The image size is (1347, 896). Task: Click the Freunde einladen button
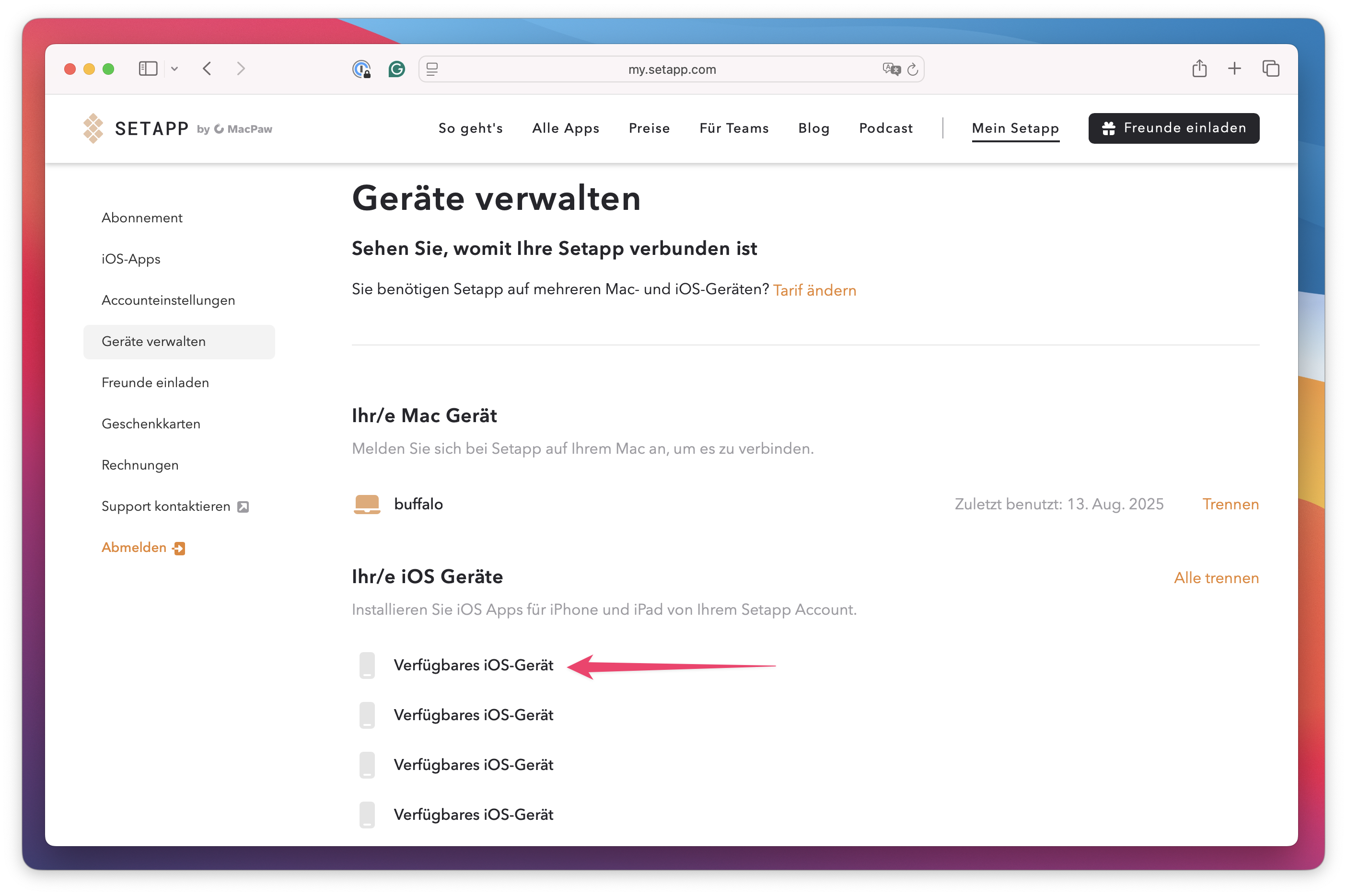1173,128
